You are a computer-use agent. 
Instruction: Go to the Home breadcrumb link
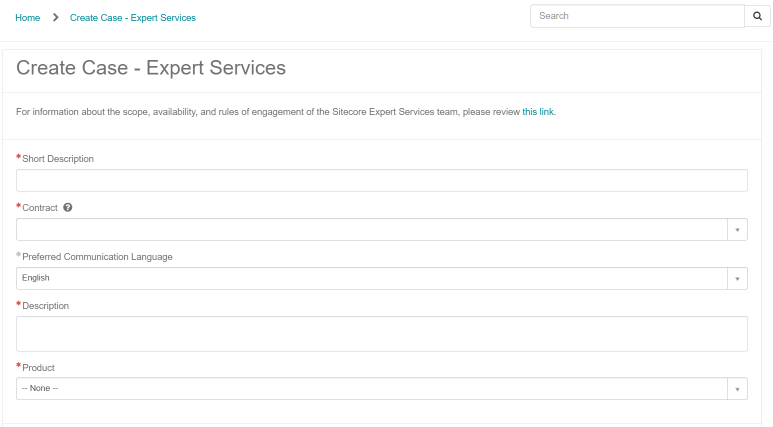[28, 18]
